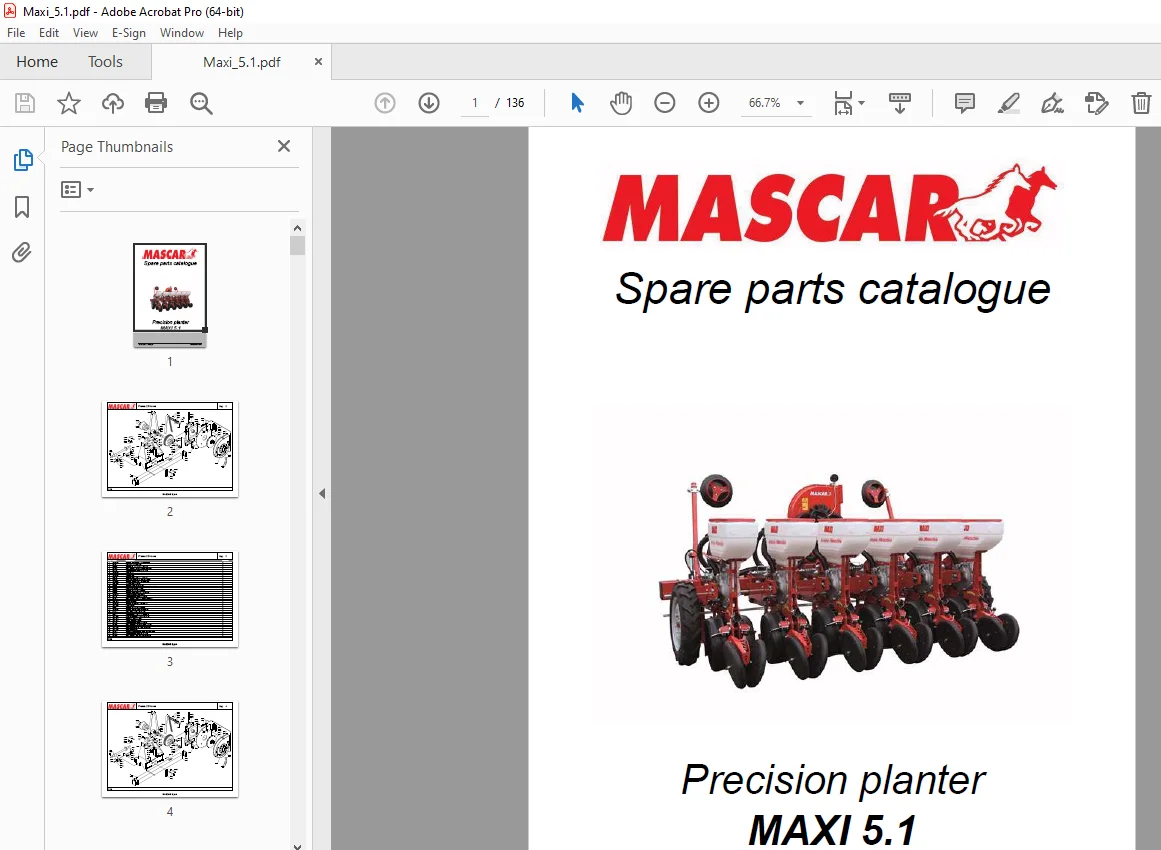Open Attachments paperclip icon in sidebar
The image size is (1161, 850).
coord(21,253)
